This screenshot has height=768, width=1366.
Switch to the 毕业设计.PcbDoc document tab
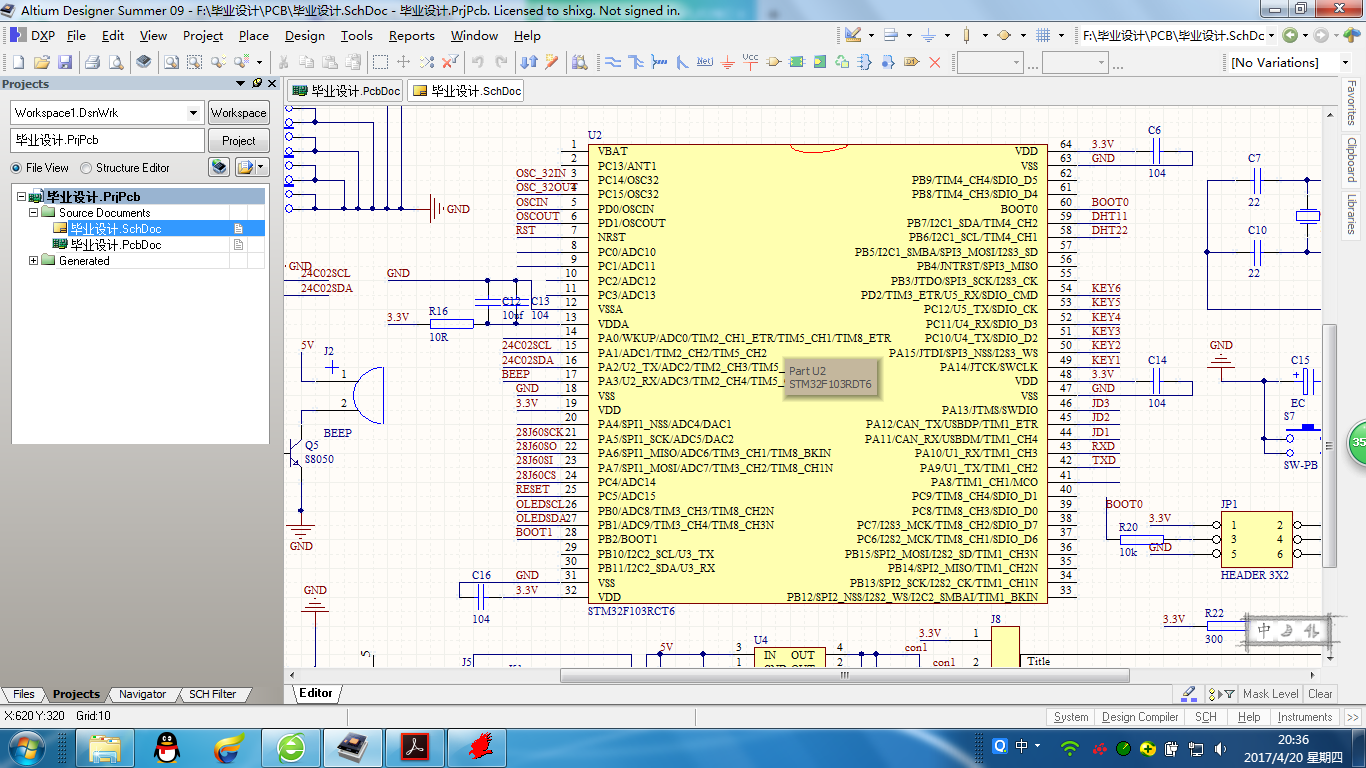point(346,91)
